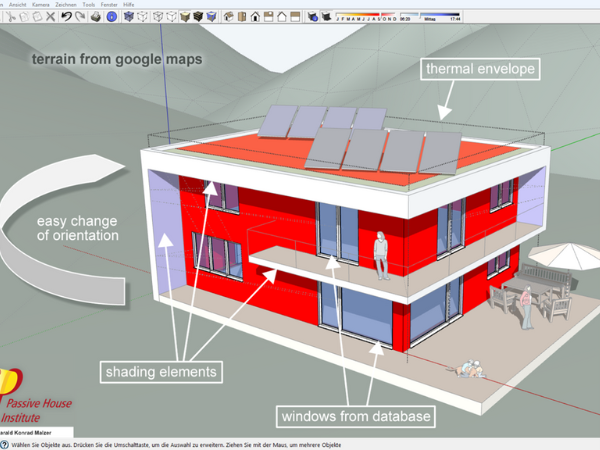Screen dimensions: 600x450
Task: Click the Redo arrow icon
Action: click(80, 16)
